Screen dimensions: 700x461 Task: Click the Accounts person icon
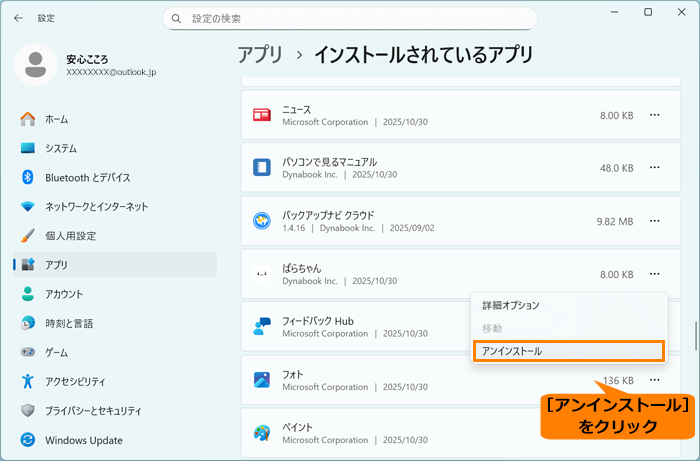[28, 294]
